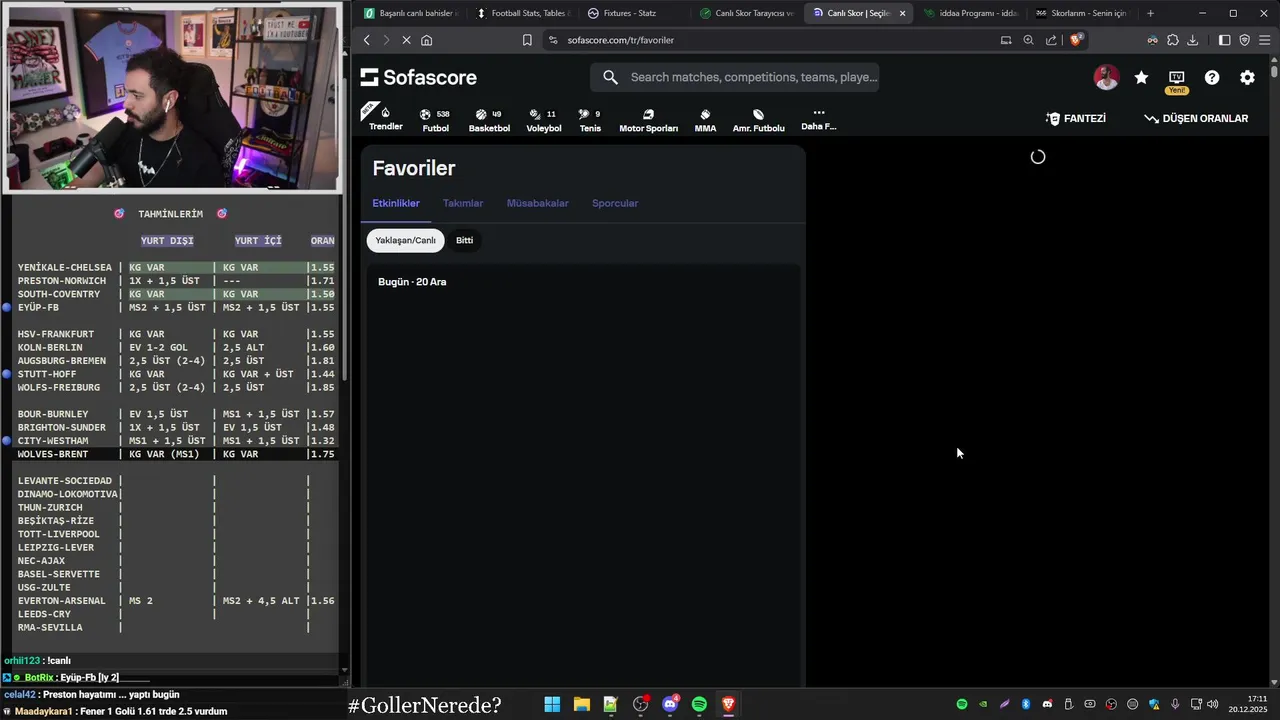The width and height of the screenshot is (1280, 720).
Task: Expand the Daha Fazla sports menu
Action: 818,119
